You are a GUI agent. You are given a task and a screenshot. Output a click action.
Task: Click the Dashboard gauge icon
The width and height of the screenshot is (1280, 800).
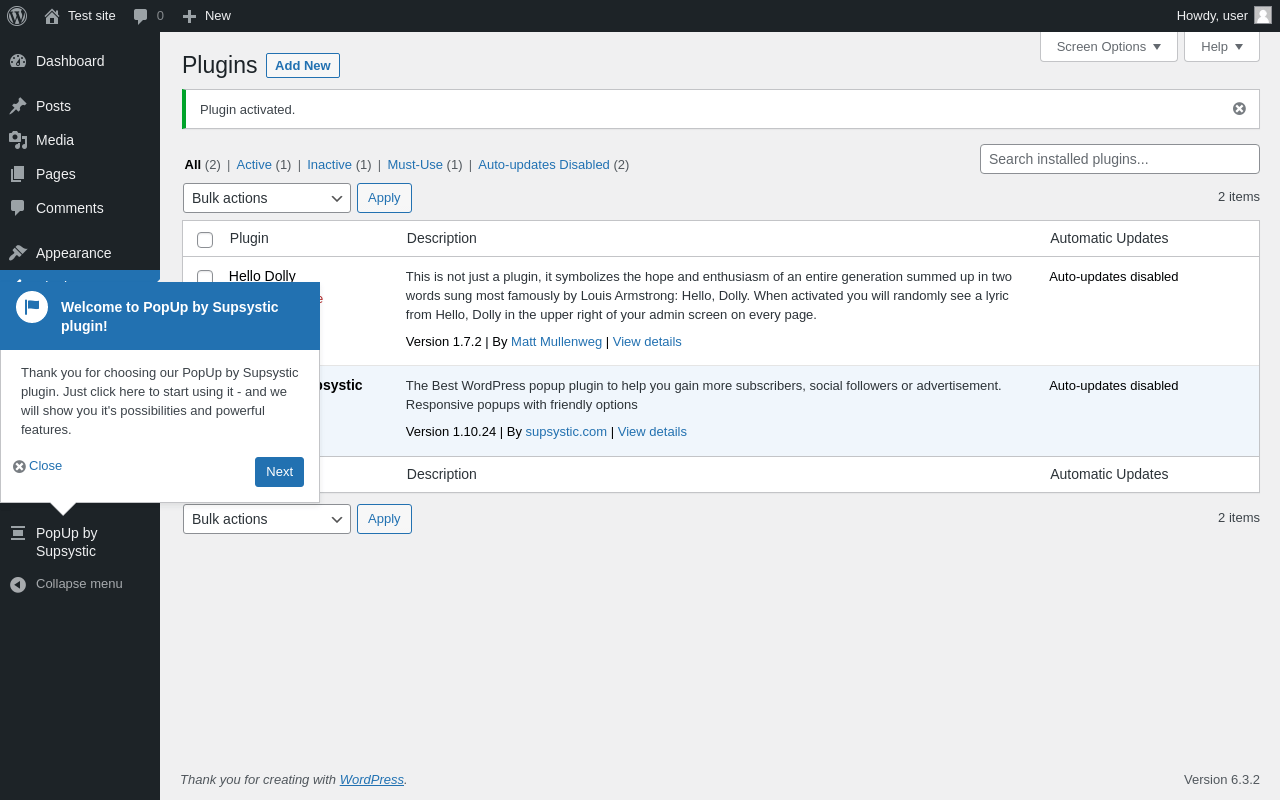click(18, 61)
